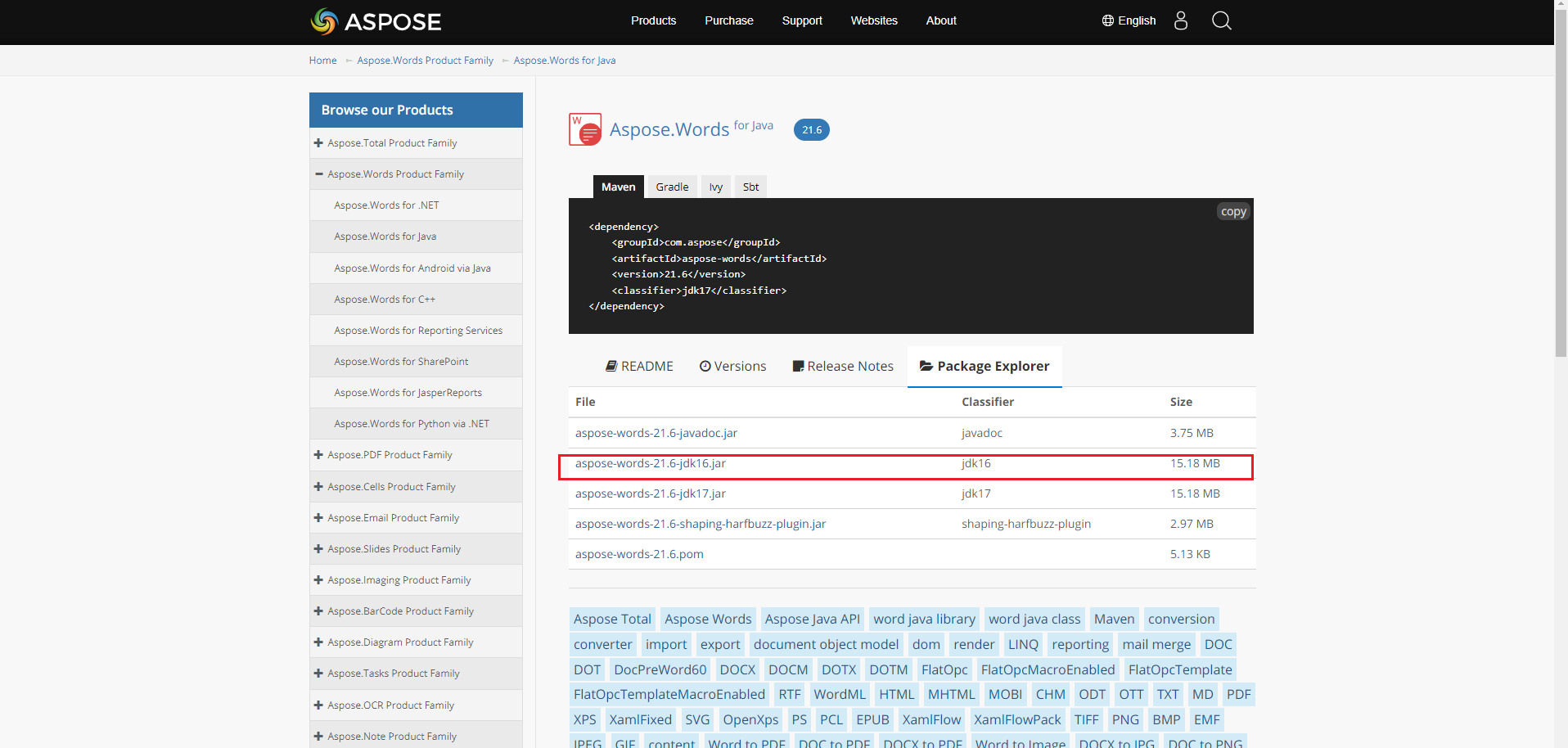This screenshot has width=1568, height=748.
Task: Download aspose-words-21.6-shaping-harfbuzz-plugin.jar
Action: coord(701,524)
